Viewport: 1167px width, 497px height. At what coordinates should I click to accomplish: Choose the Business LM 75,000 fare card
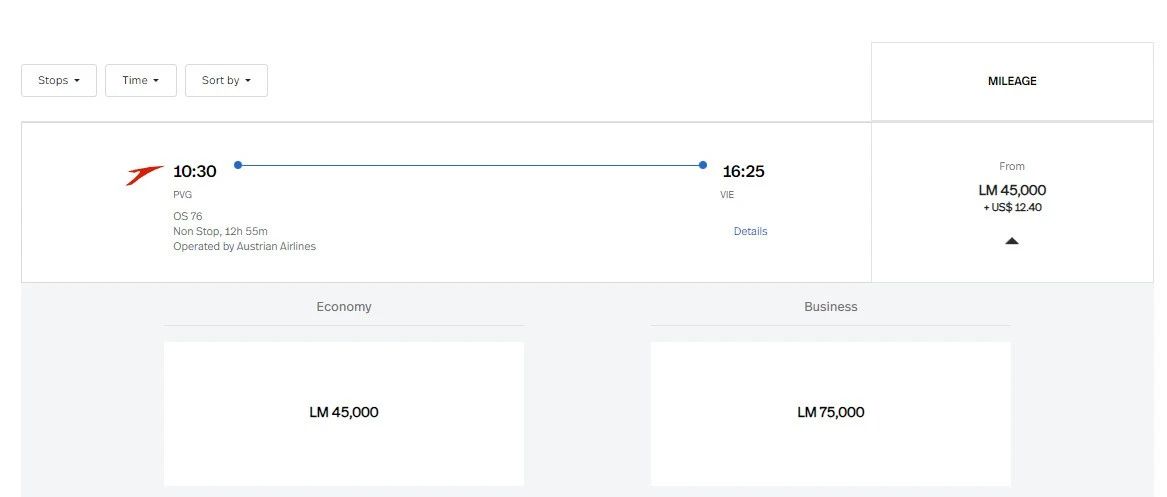pos(830,413)
